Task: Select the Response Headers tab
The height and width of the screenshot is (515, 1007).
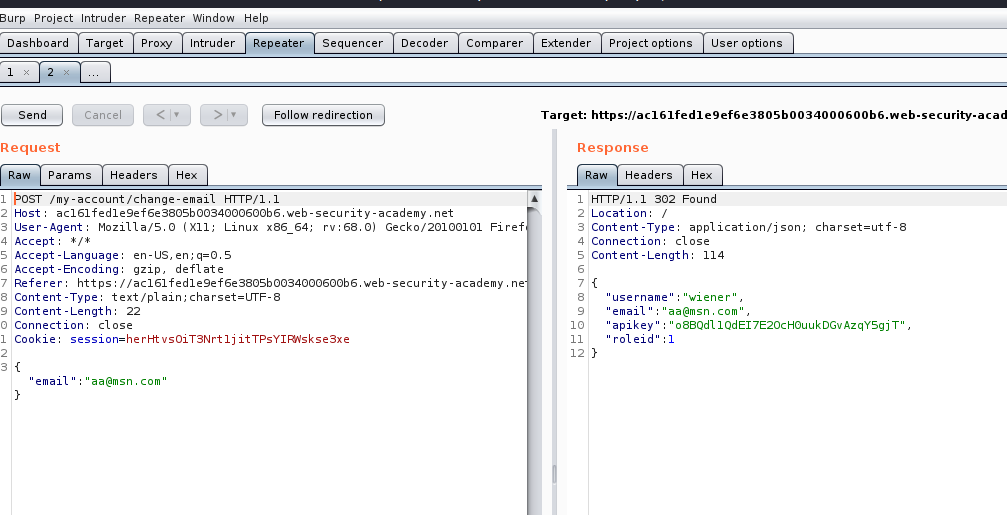Action: click(649, 175)
